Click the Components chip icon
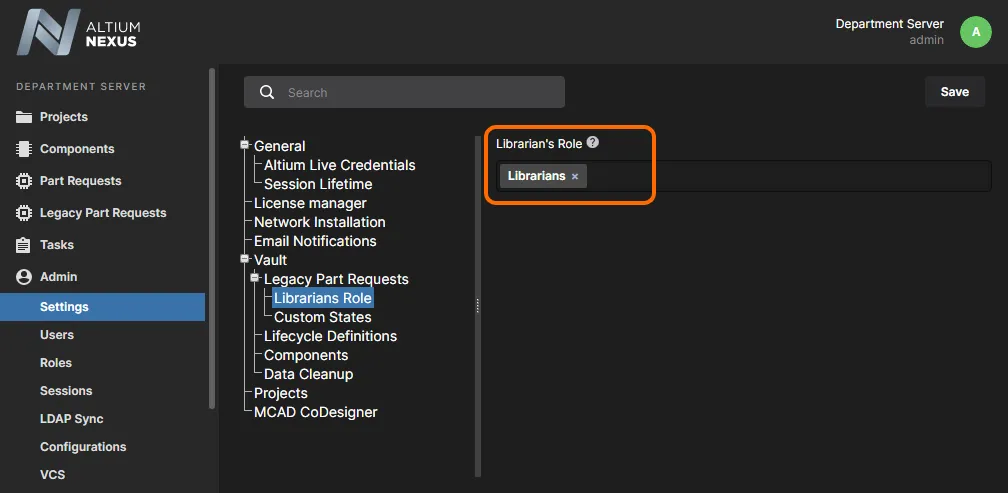The image size is (1008, 493). 24,149
